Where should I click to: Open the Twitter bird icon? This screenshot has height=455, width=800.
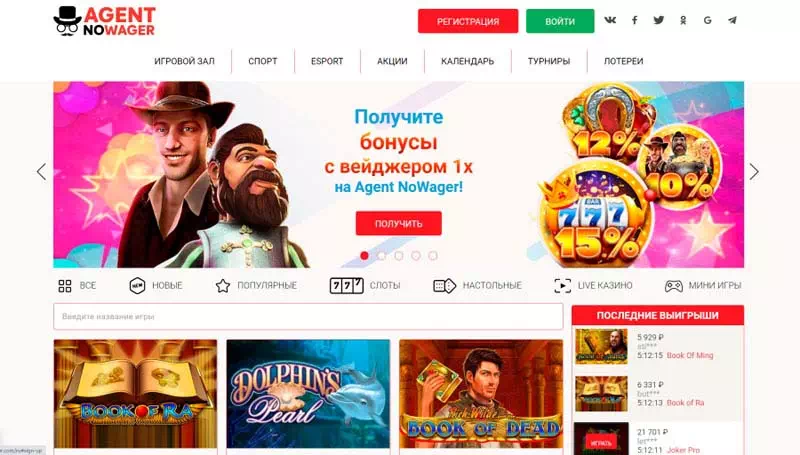[x=659, y=20]
